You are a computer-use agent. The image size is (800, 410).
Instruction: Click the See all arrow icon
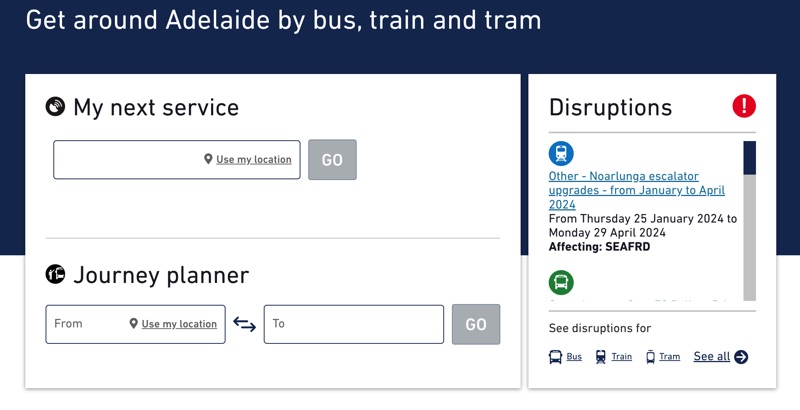[741, 357]
